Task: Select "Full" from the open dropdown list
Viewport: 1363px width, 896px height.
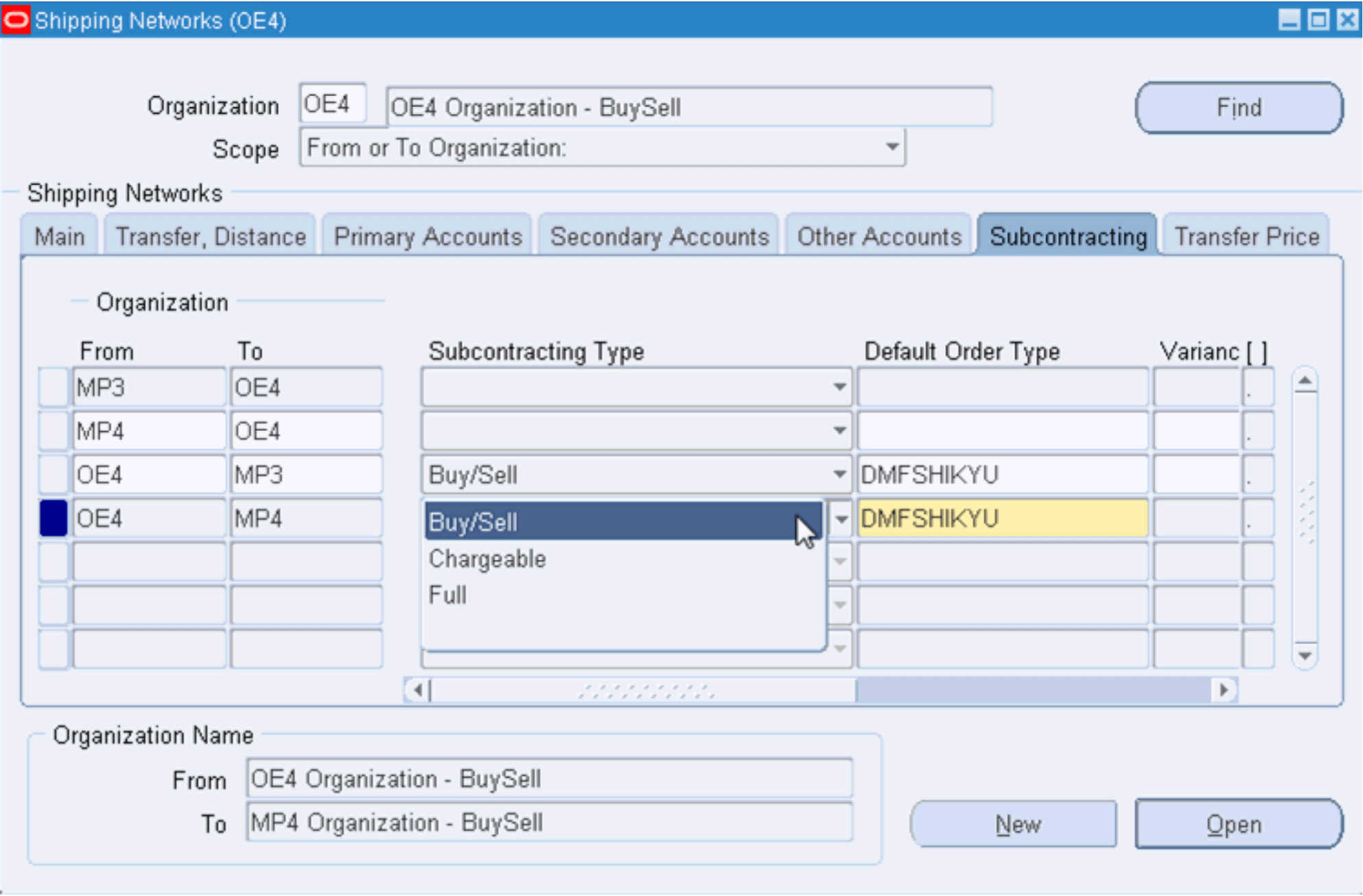Action: (447, 594)
